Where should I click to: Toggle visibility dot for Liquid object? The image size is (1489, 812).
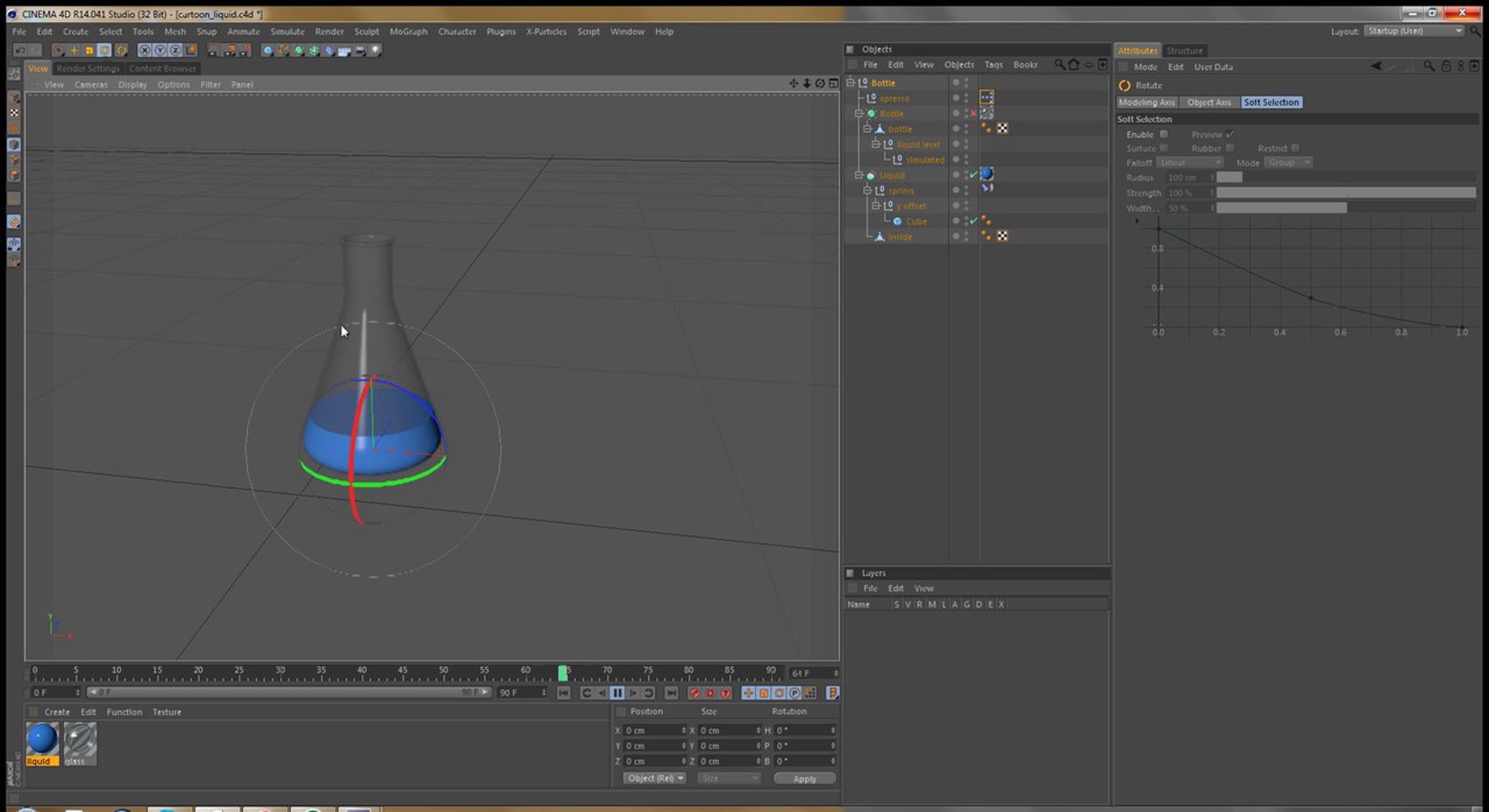point(956,175)
